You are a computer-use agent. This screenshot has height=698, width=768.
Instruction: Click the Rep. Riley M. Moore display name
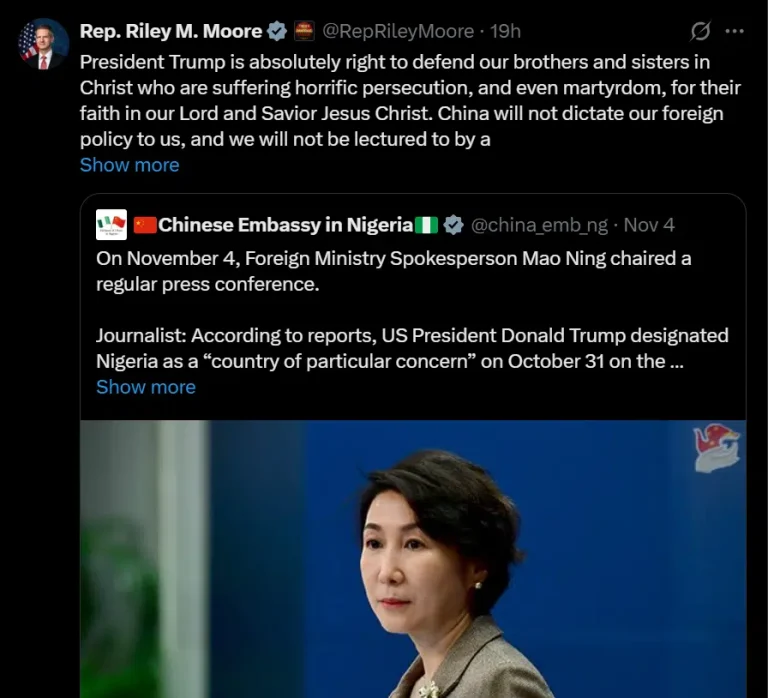coord(171,31)
